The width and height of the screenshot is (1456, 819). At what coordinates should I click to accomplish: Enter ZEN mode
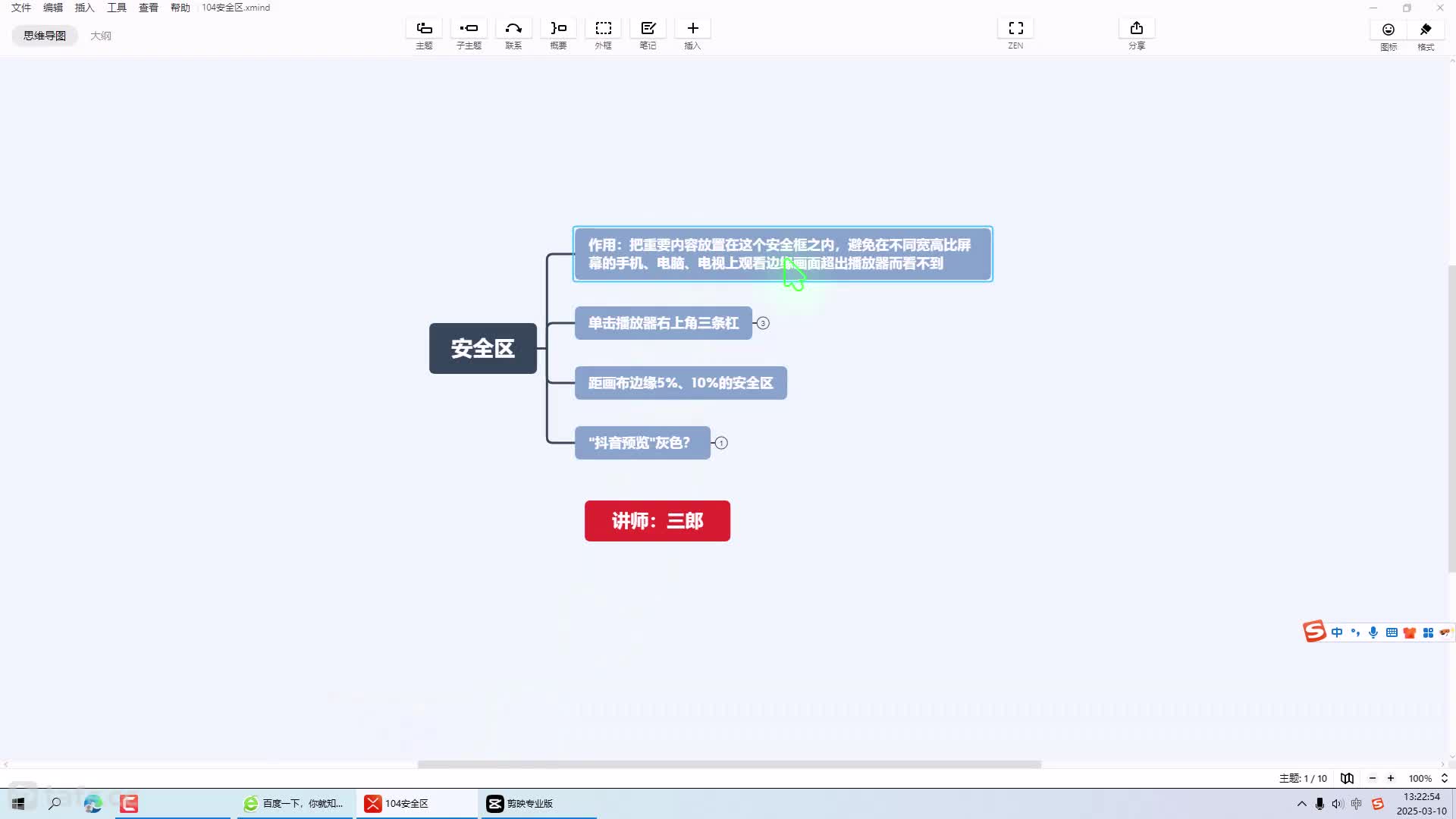(x=1015, y=29)
